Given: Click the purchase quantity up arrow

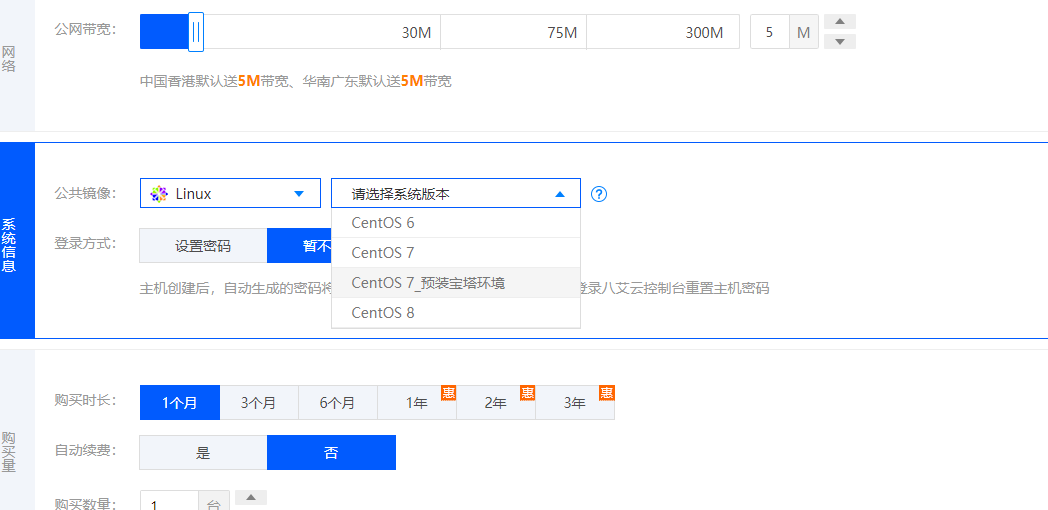Looking at the screenshot, I should point(251,497).
